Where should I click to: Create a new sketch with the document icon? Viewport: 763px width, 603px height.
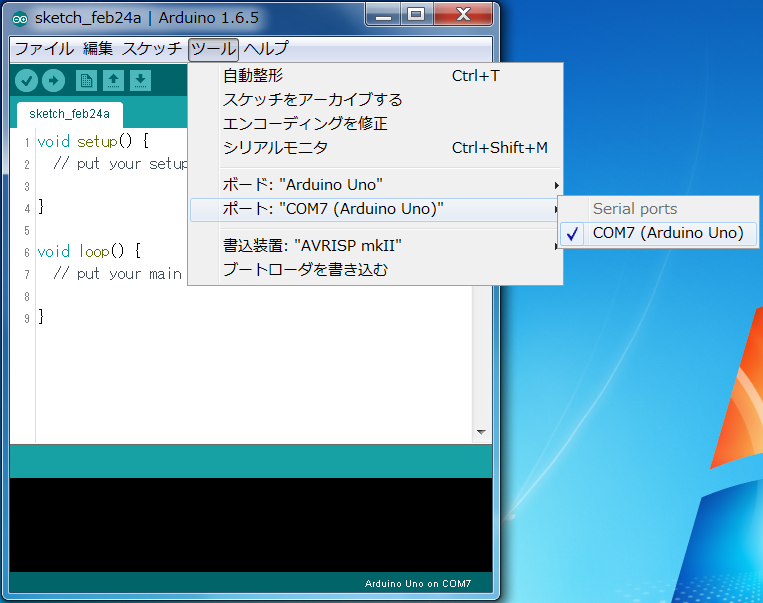pyautogui.click(x=86, y=81)
